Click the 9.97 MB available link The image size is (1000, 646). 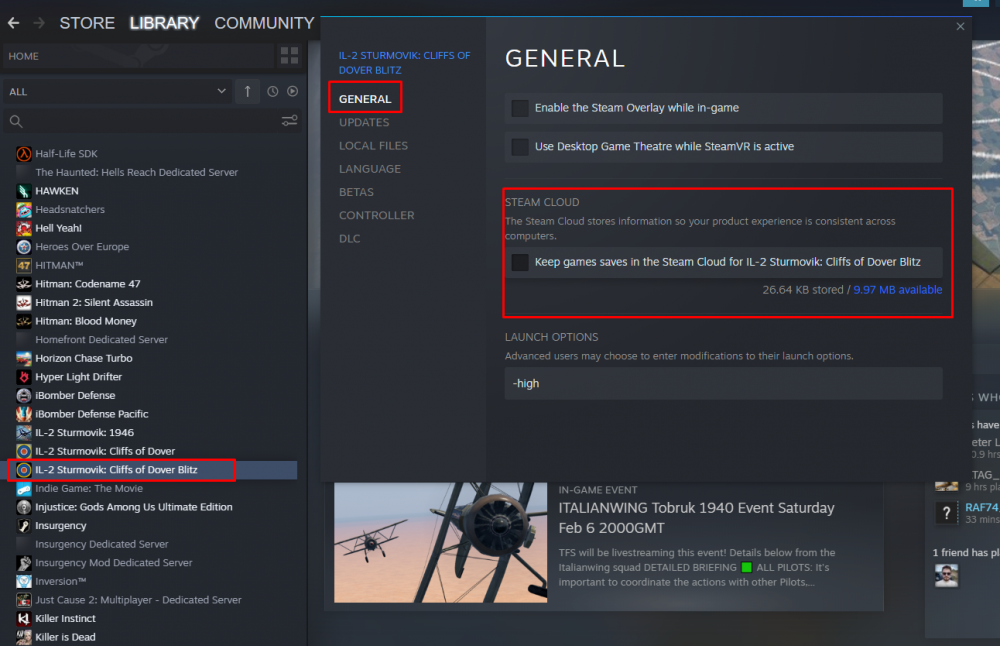[897, 290]
